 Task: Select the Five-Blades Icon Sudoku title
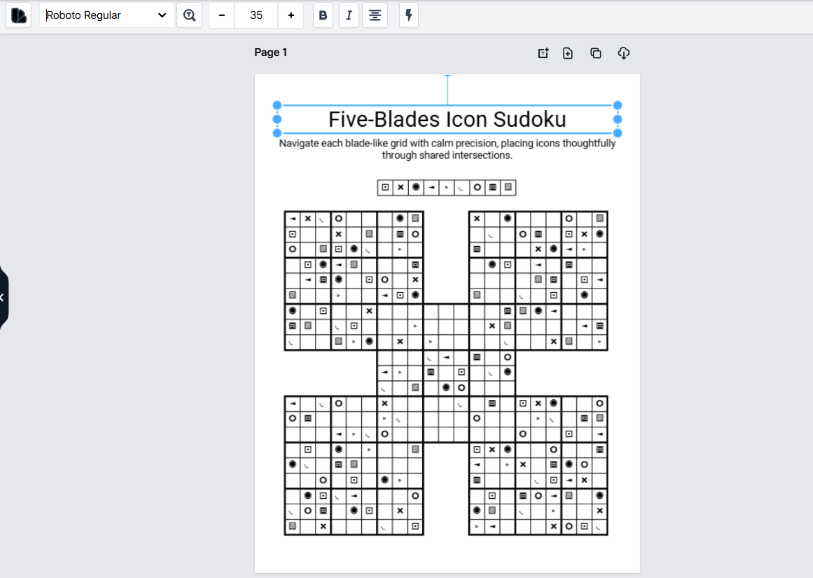(x=446, y=119)
